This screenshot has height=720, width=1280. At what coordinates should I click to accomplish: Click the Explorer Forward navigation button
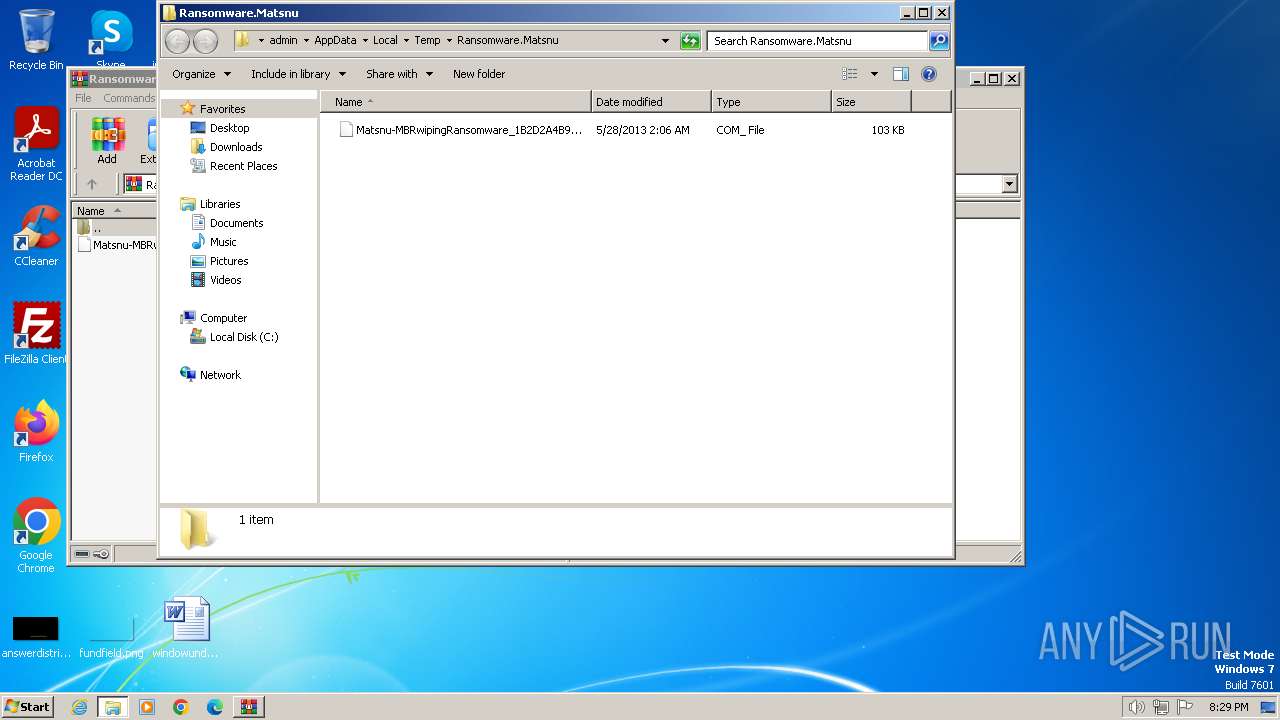205,41
